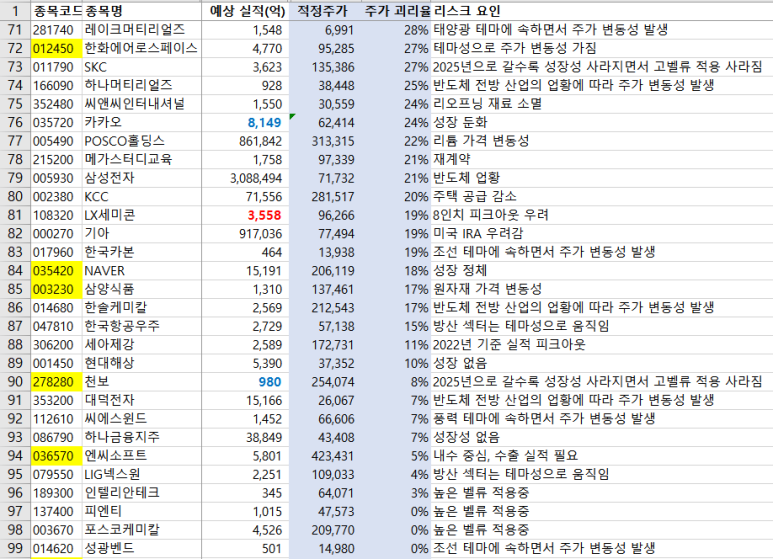
Task: Select red value 3,558 for LX세미콘
Action: pos(245,215)
